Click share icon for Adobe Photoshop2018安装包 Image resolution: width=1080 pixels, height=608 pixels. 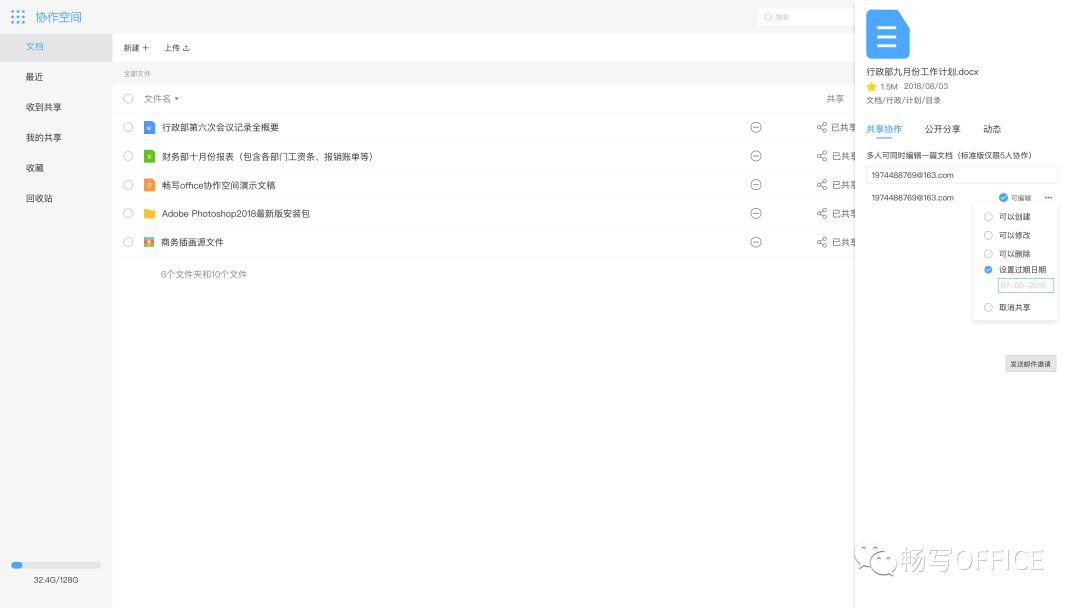(x=822, y=213)
